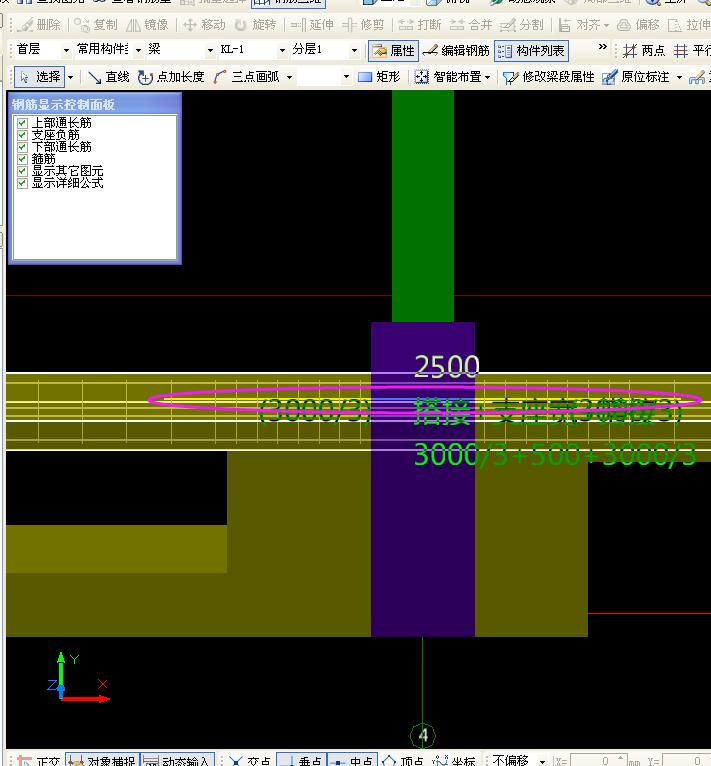Click the 两点 (two points) axis tool
This screenshot has width=711, height=766.
[x=644, y=50]
